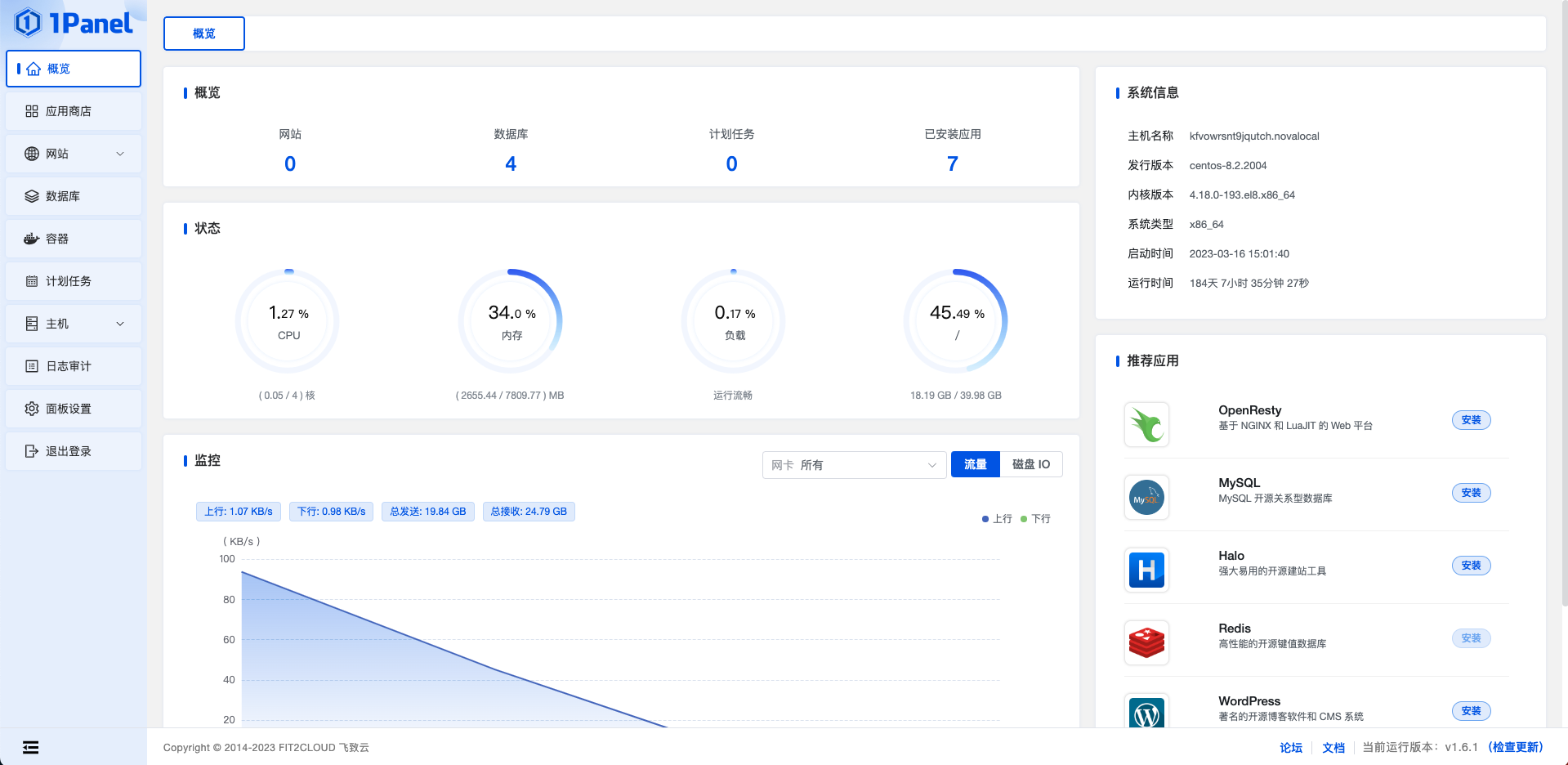Switch monitor view to 磁盘 IO
Viewport: 1568px width, 765px height.
point(1030,464)
